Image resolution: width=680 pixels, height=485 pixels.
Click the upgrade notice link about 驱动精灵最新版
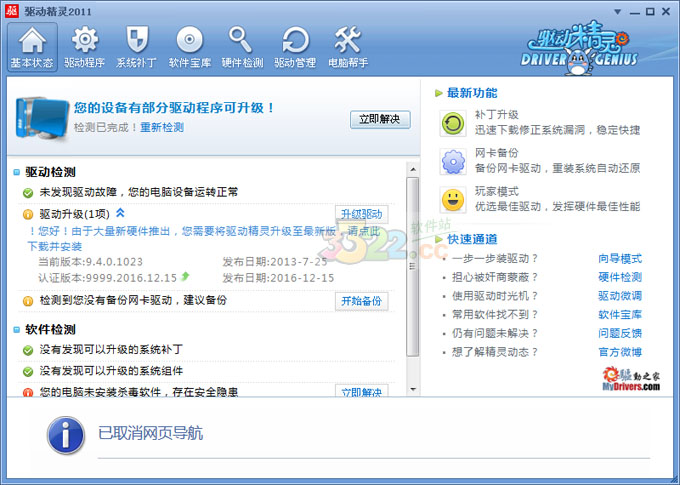204,231
